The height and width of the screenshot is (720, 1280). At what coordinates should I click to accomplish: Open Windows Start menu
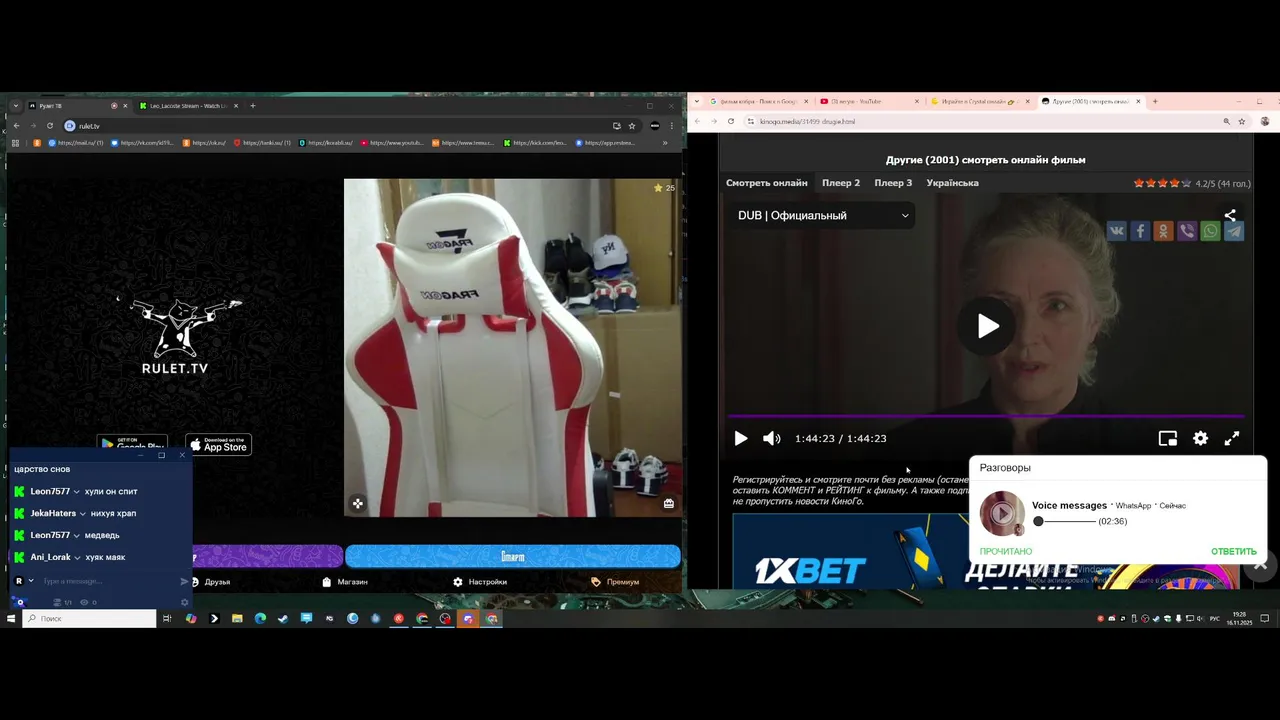click(x=11, y=619)
